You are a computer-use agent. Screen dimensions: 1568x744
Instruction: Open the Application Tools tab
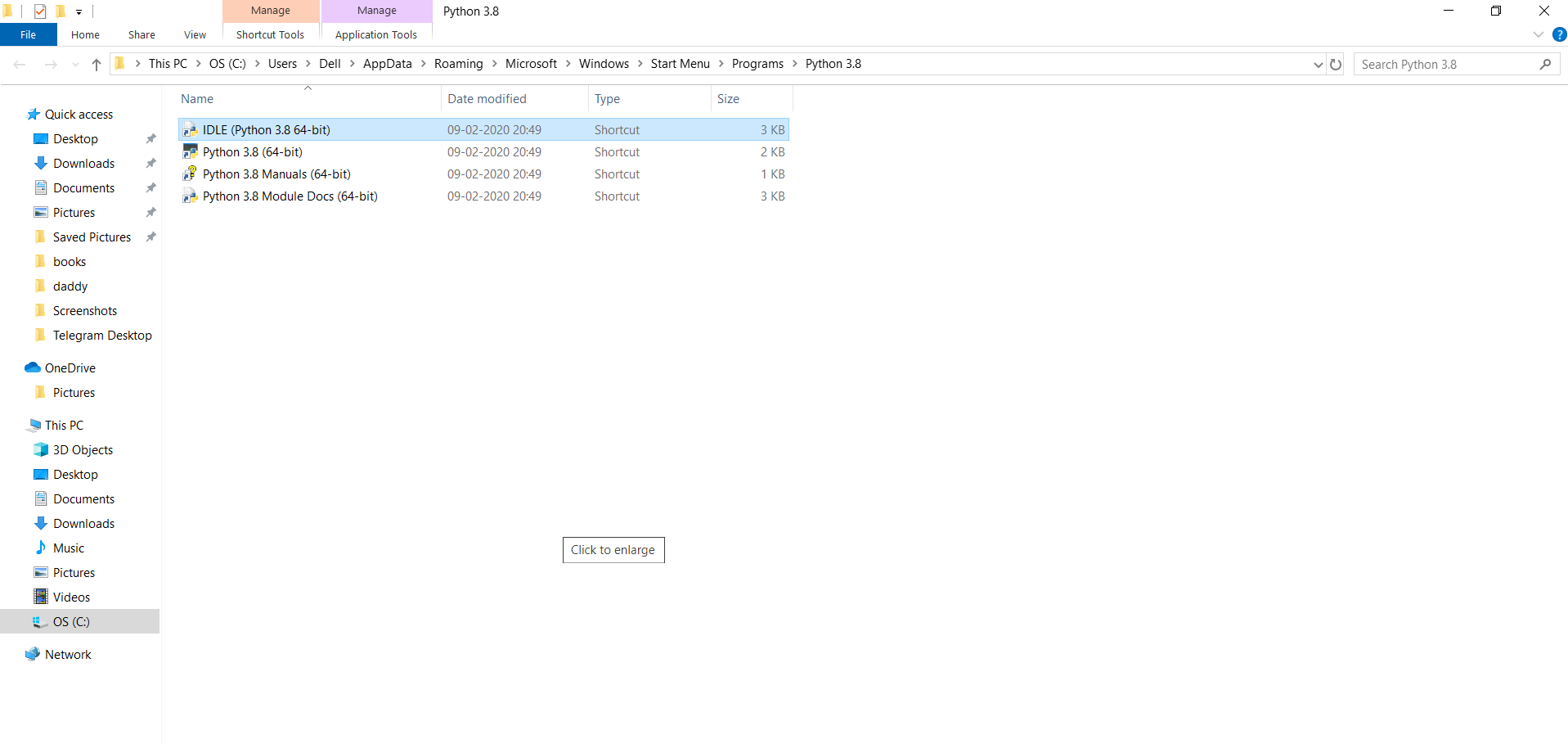376,34
